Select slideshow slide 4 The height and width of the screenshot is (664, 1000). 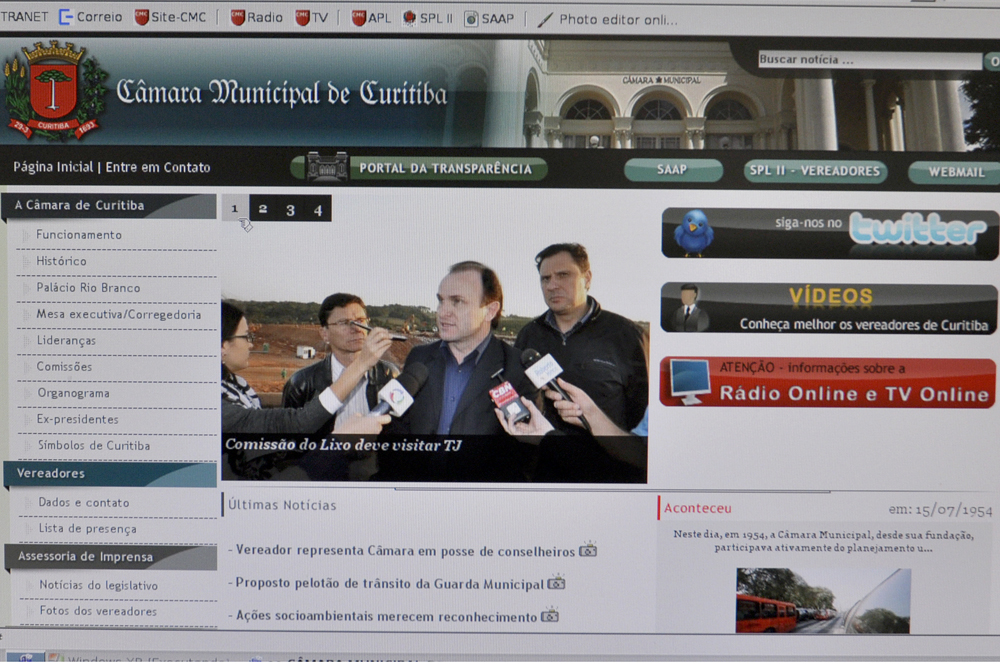coord(316,208)
